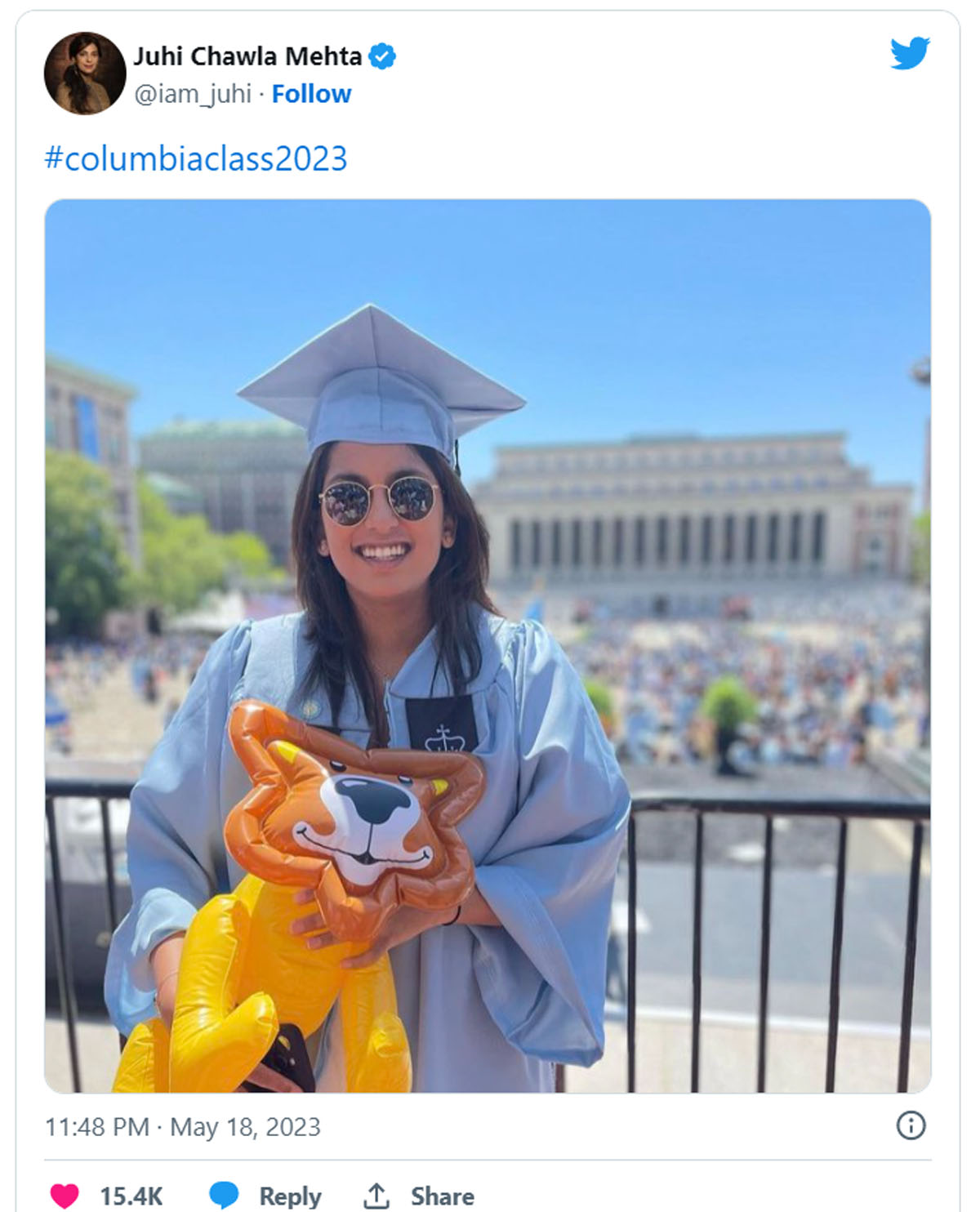
Task: Click the @iam_juhi handle
Action: pyautogui.click(x=192, y=94)
